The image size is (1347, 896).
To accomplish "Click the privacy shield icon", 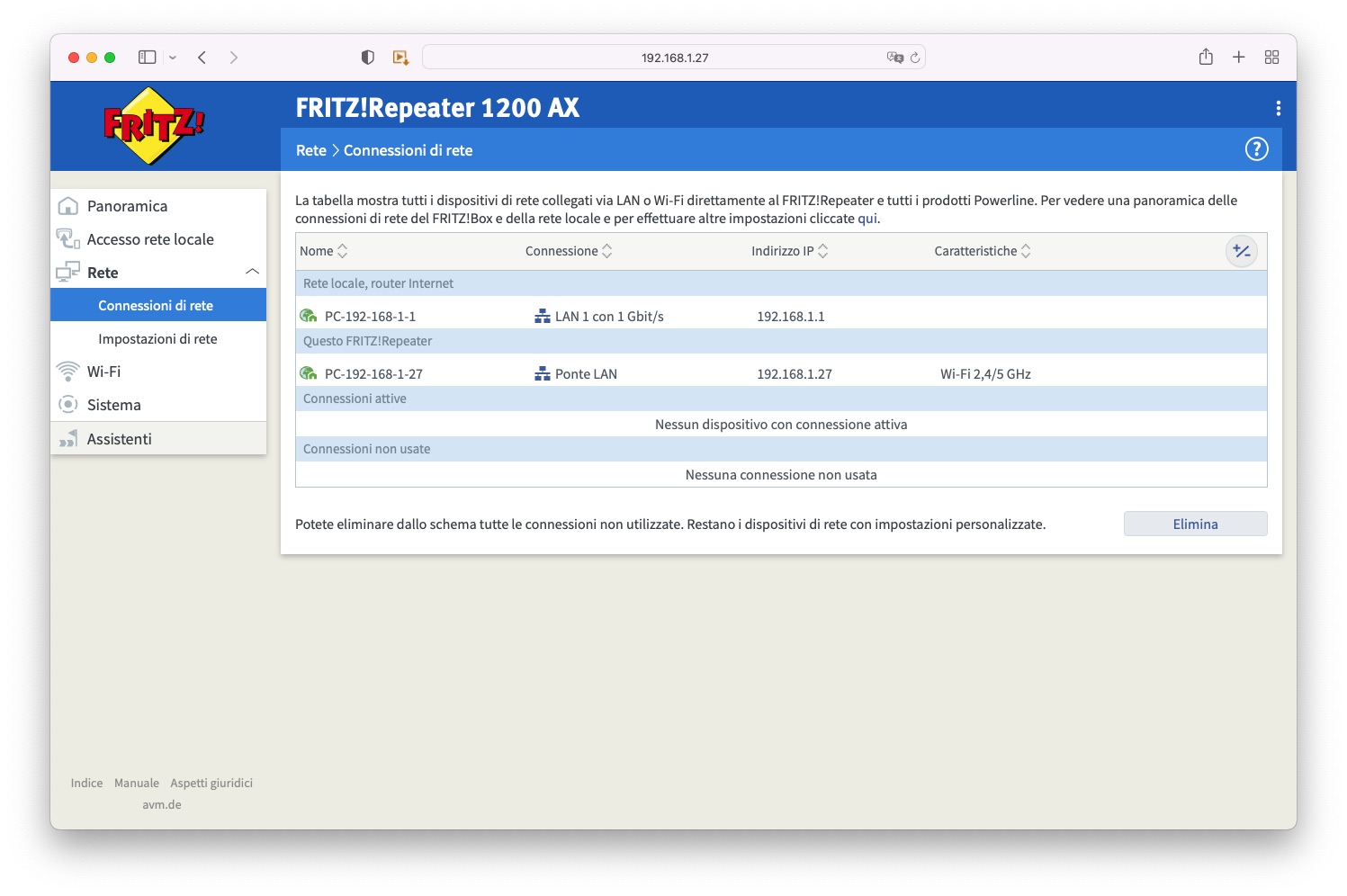I will (x=367, y=57).
